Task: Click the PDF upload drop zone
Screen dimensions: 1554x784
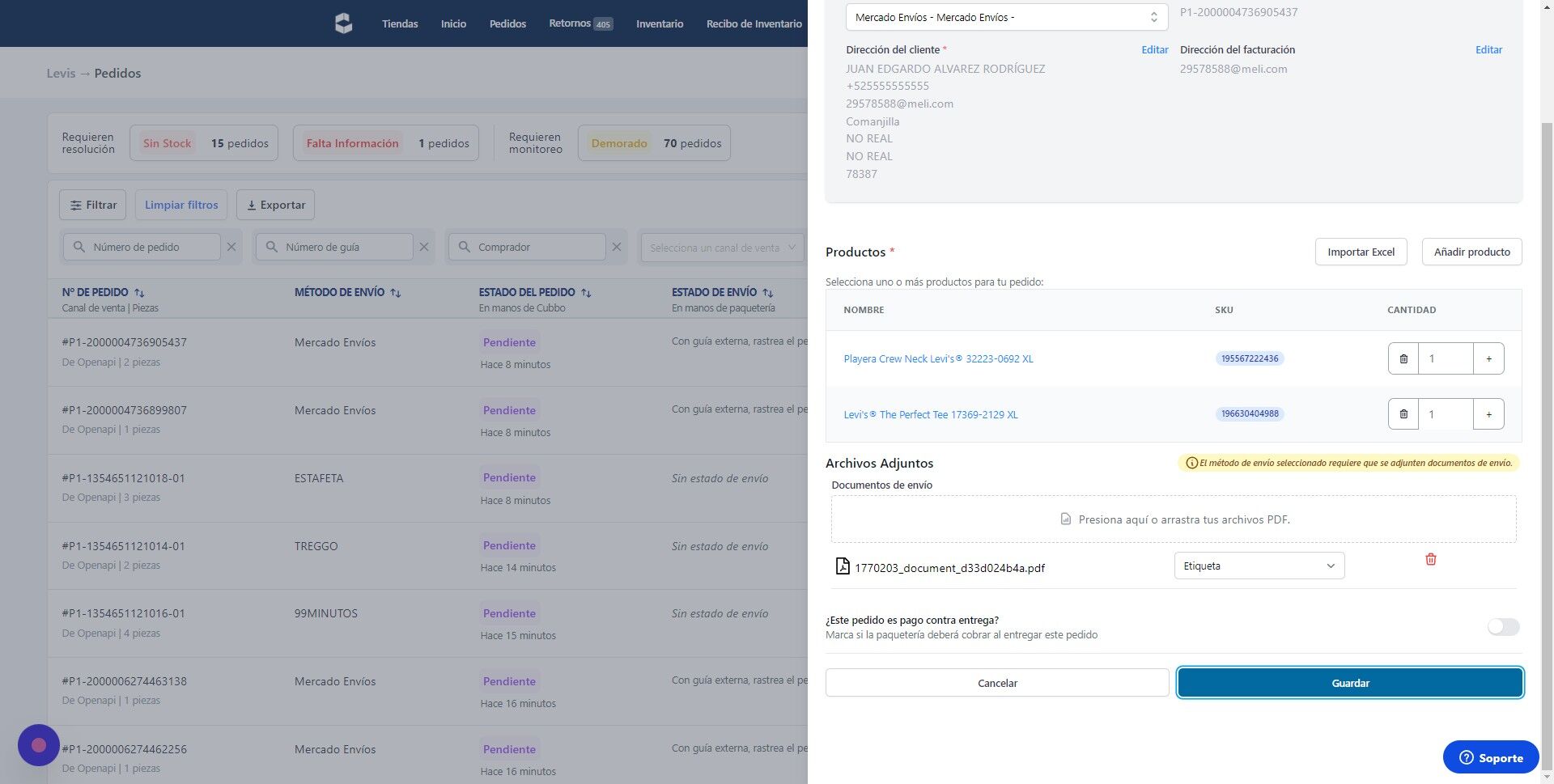Action: point(1174,519)
